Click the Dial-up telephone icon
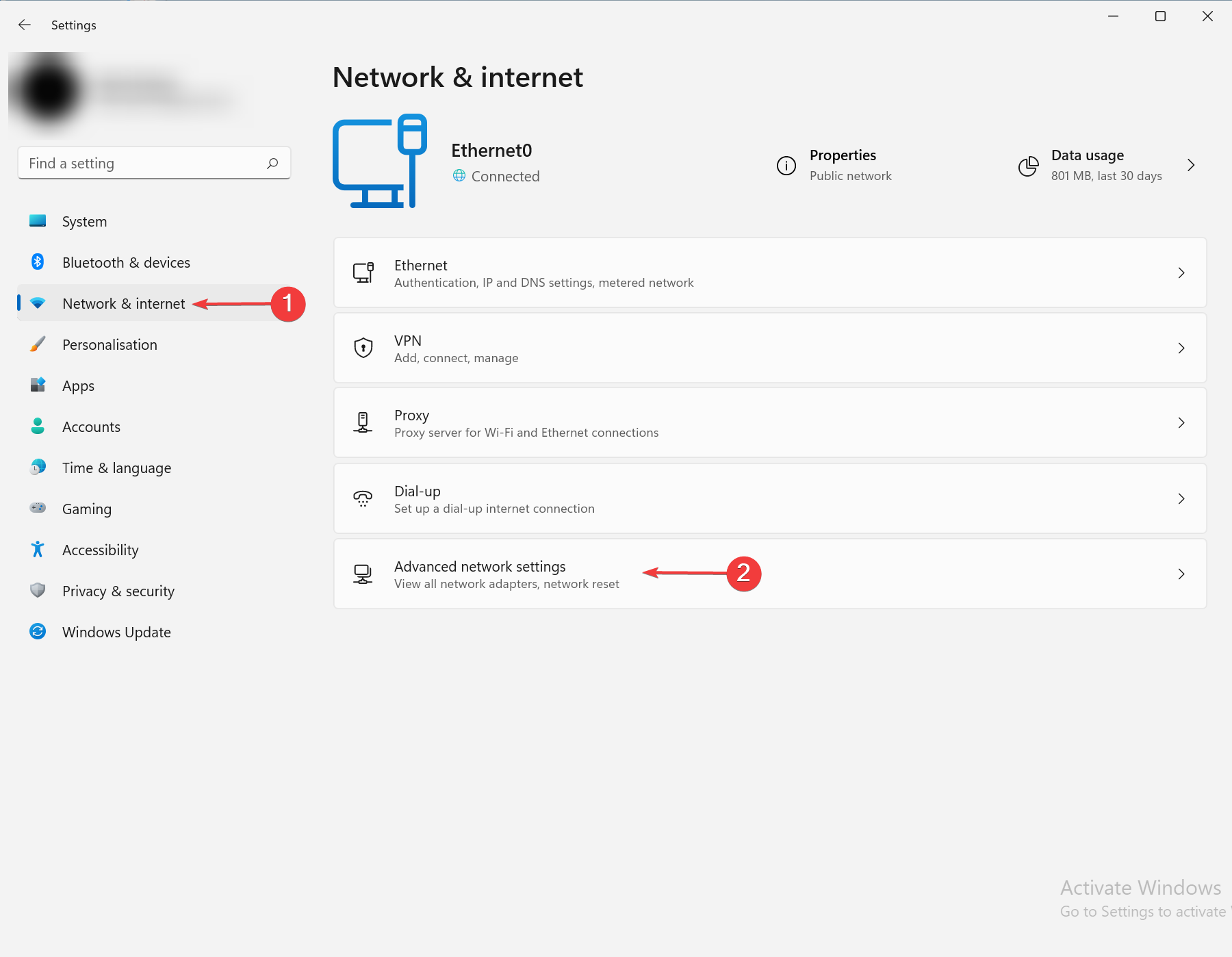Image resolution: width=1232 pixels, height=957 pixels. [363, 498]
